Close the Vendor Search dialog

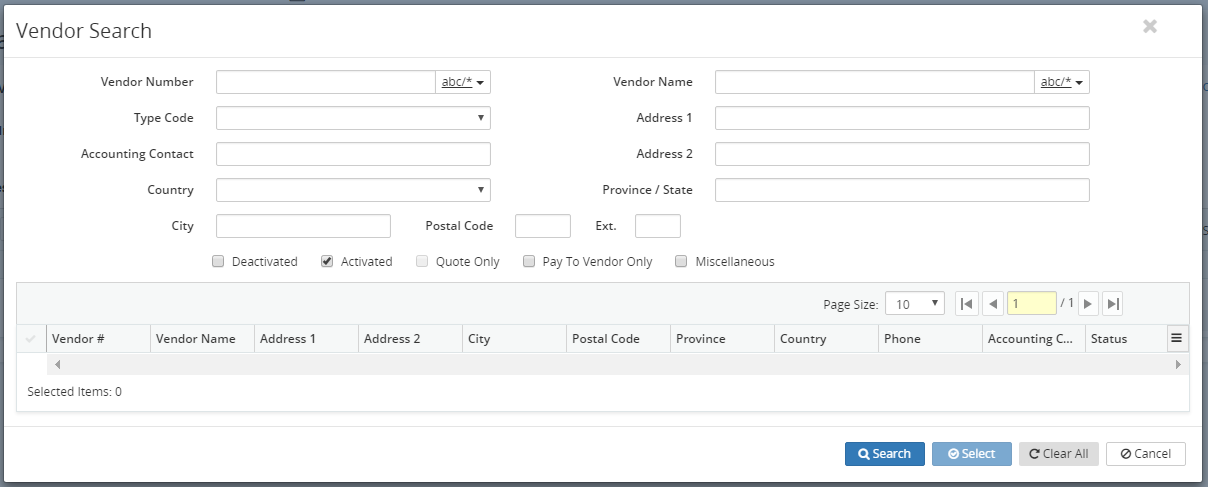(1150, 27)
